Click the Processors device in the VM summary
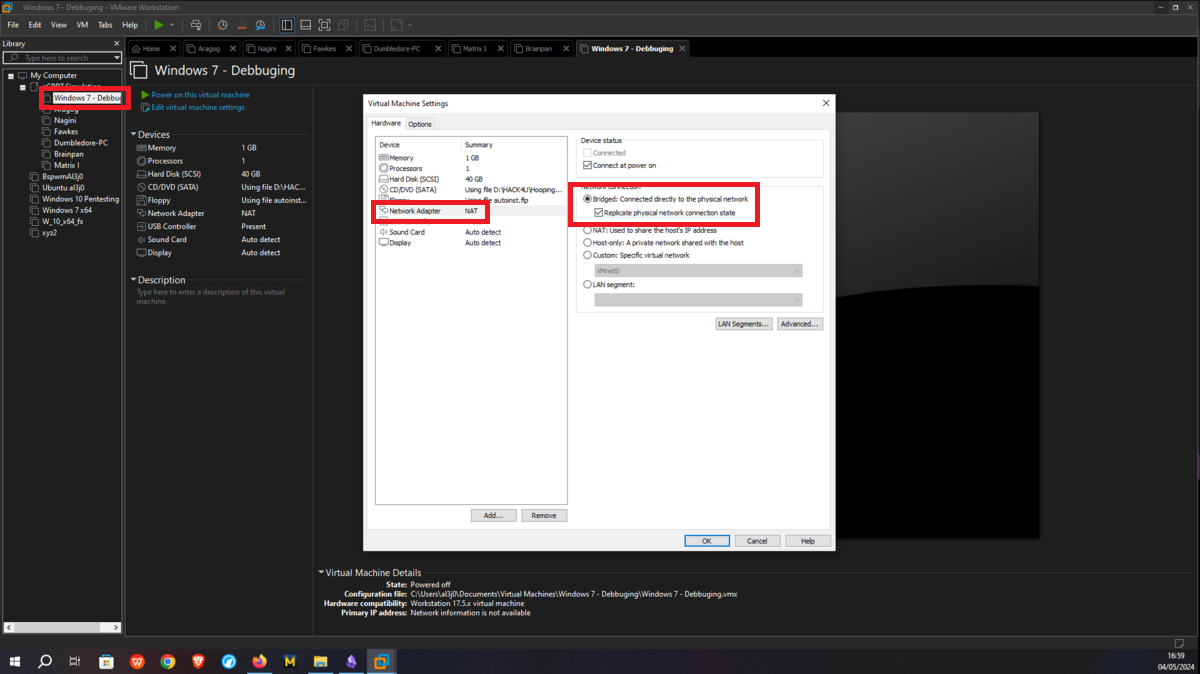 point(165,161)
